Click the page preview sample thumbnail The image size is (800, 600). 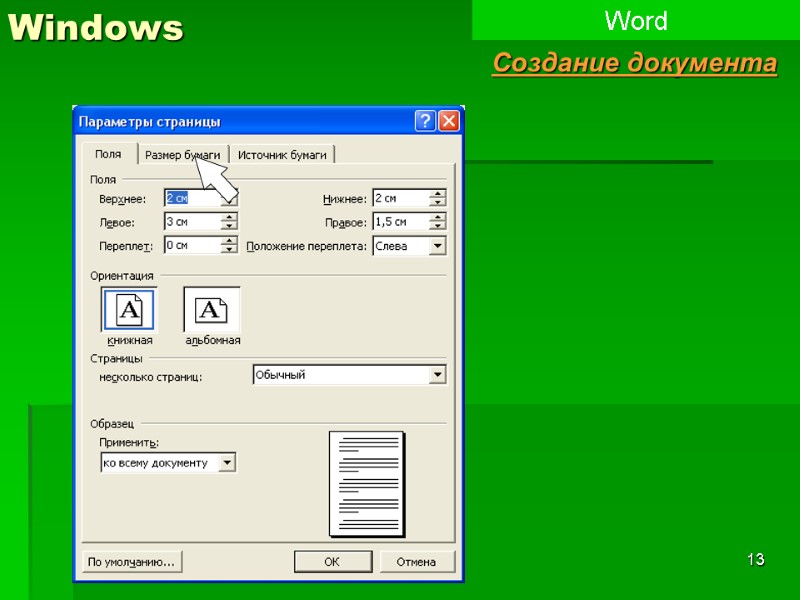[367, 484]
